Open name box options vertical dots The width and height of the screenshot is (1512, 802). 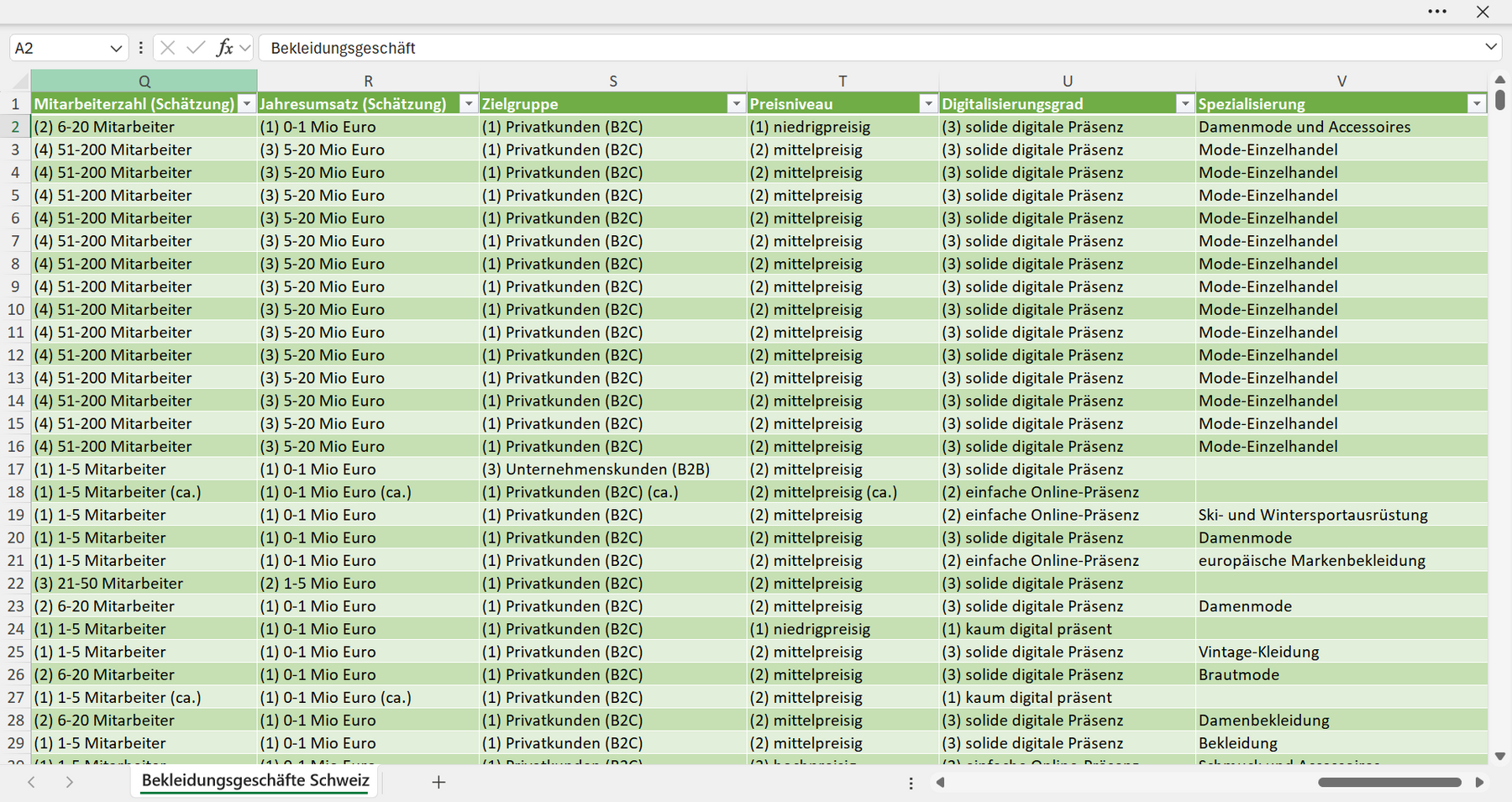tap(140, 48)
